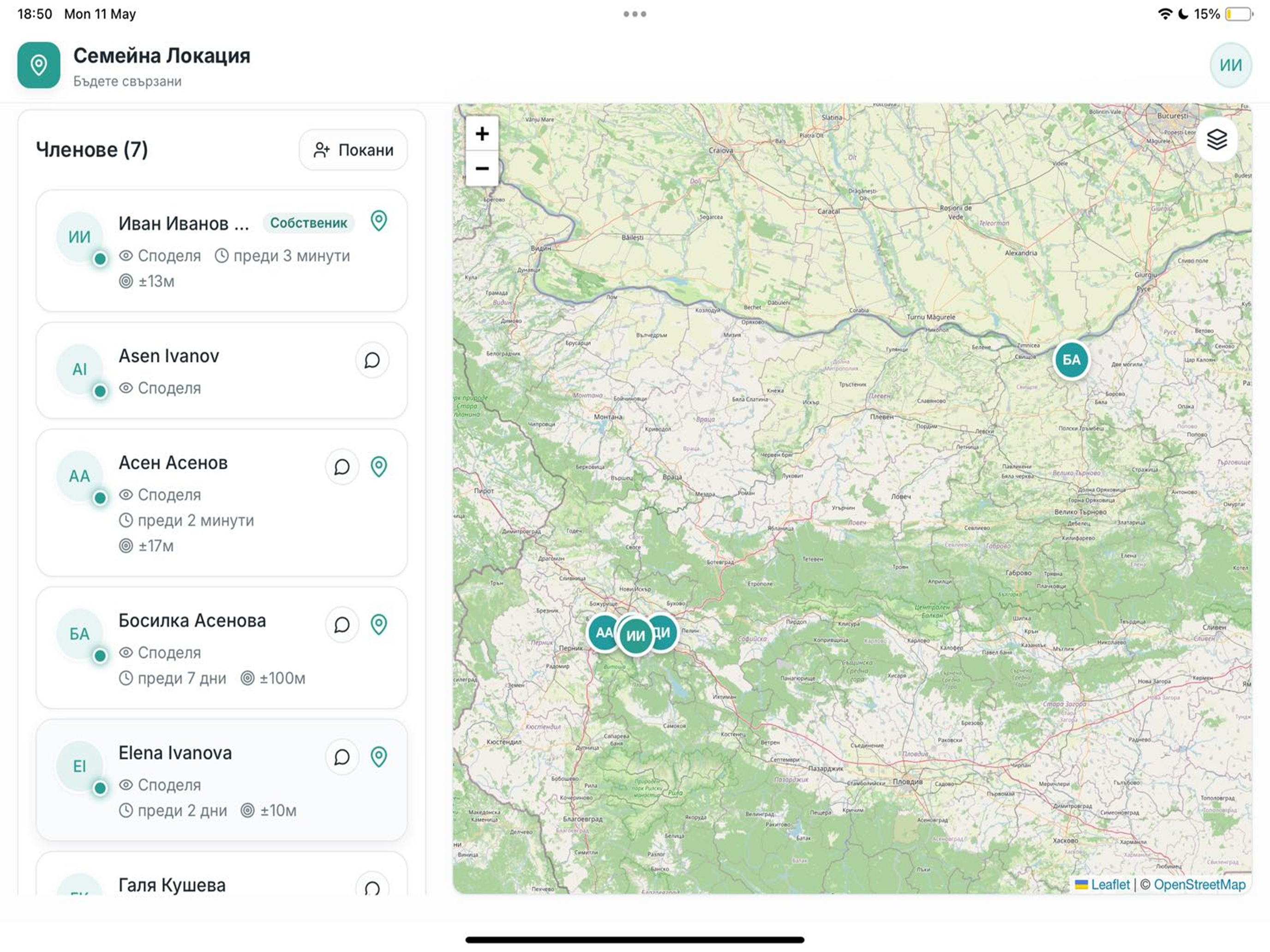The image size is (1270, 952).
Task: Click the Покани invite button
Action: pos(353,150)
